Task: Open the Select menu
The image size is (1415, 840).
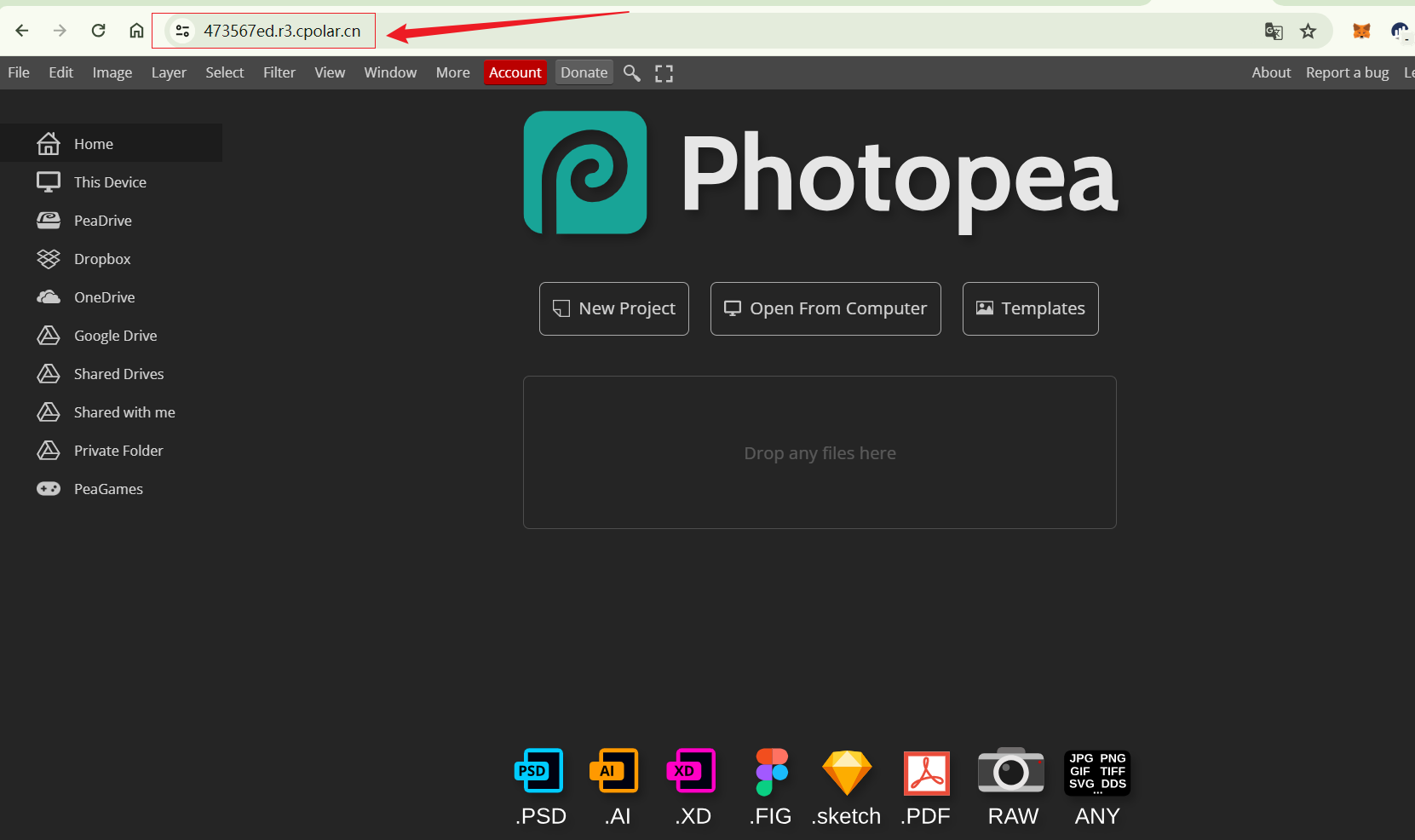Action: pos(225,73)
